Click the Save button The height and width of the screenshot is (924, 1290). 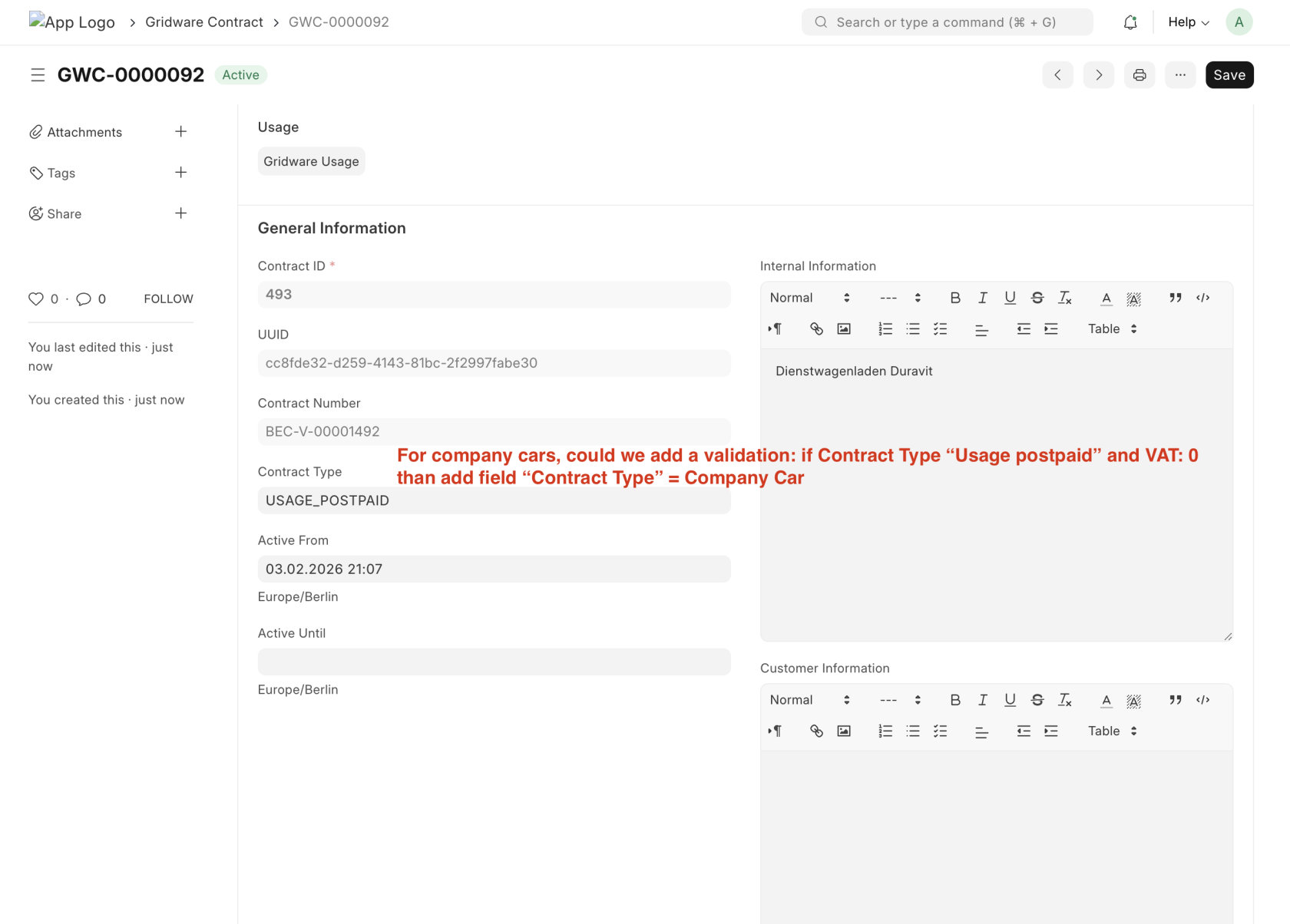[x=1229, y=74]
